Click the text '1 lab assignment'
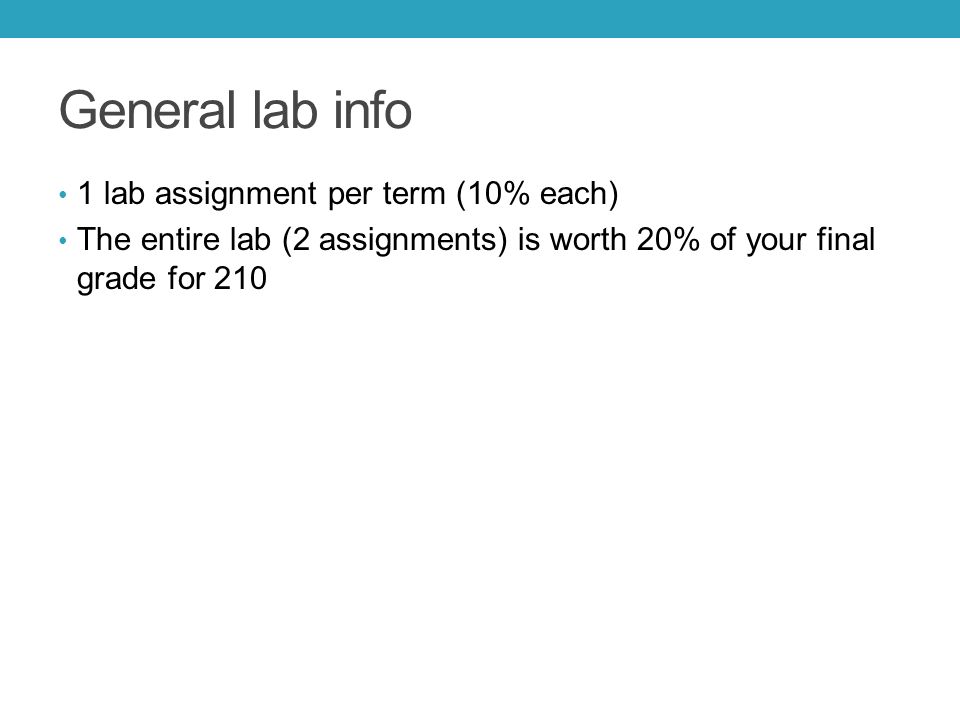960x720 pixels. pyautogui.click(x=197, y=195)
